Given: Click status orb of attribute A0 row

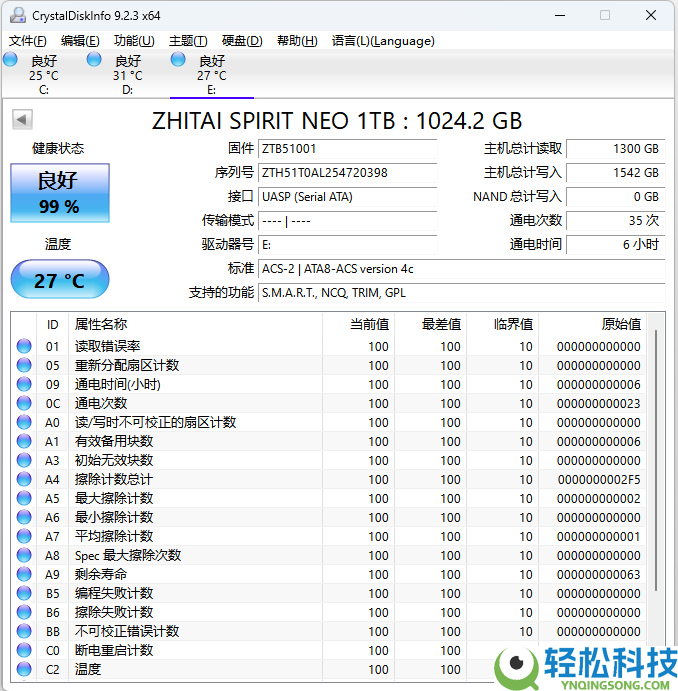Looking at the screenshot, I should pos(24,422).
